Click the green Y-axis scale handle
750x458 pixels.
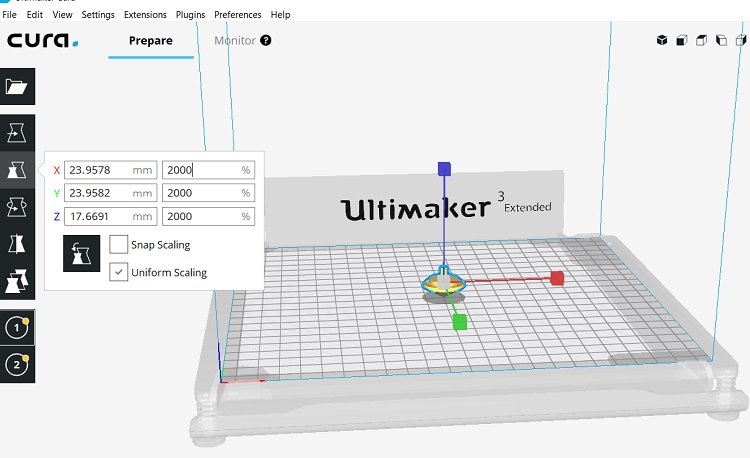tap(460, 322)
